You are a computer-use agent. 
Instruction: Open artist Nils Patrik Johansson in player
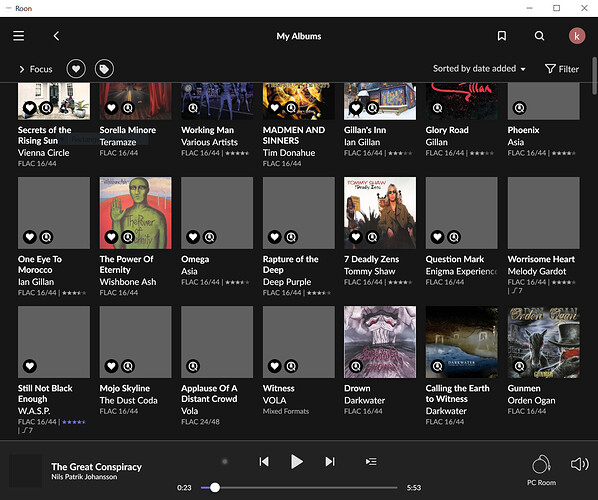(84, 477)
